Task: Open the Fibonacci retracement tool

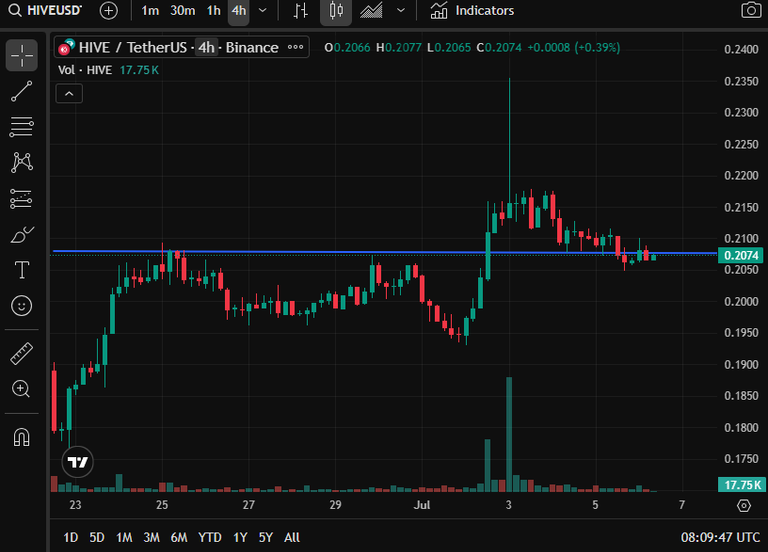Action: pyautogui.click(x=22, y=126)
